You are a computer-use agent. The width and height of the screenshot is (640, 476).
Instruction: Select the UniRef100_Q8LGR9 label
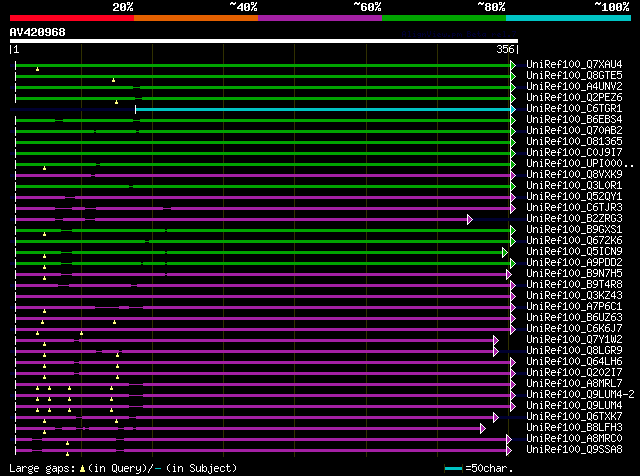click(574, 351)
